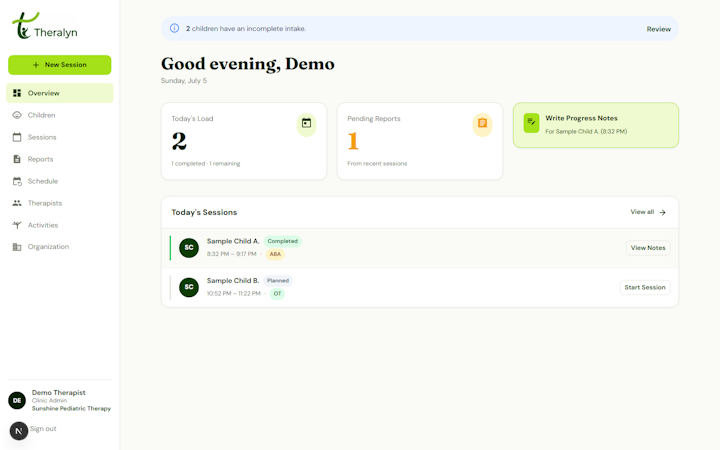Image resolution: width=720 pixels, height=450 pixels.
Task: Click the Demo Therapist name
Action: (x=59, y=393)
